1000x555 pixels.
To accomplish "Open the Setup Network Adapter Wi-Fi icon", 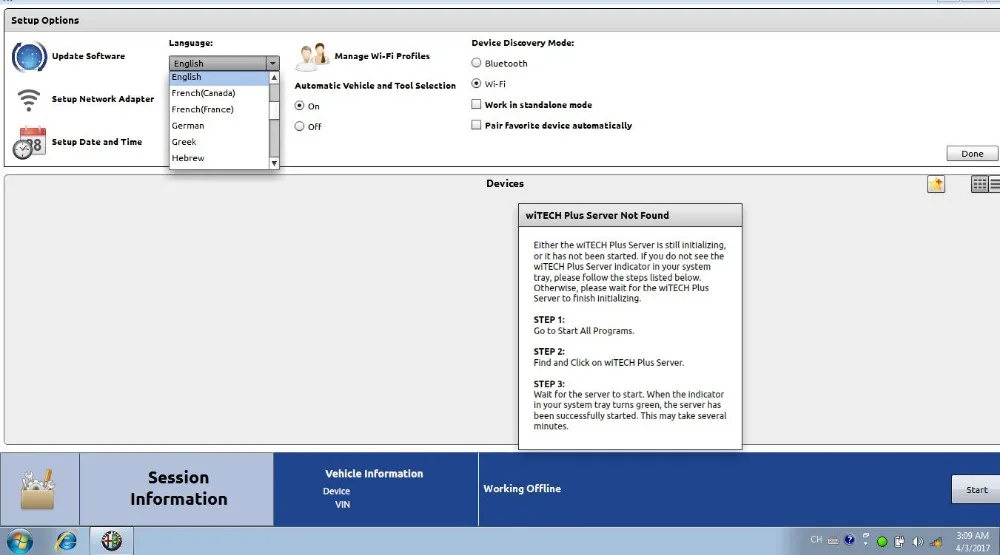I will pyautogui.click(x=28, y=100).
